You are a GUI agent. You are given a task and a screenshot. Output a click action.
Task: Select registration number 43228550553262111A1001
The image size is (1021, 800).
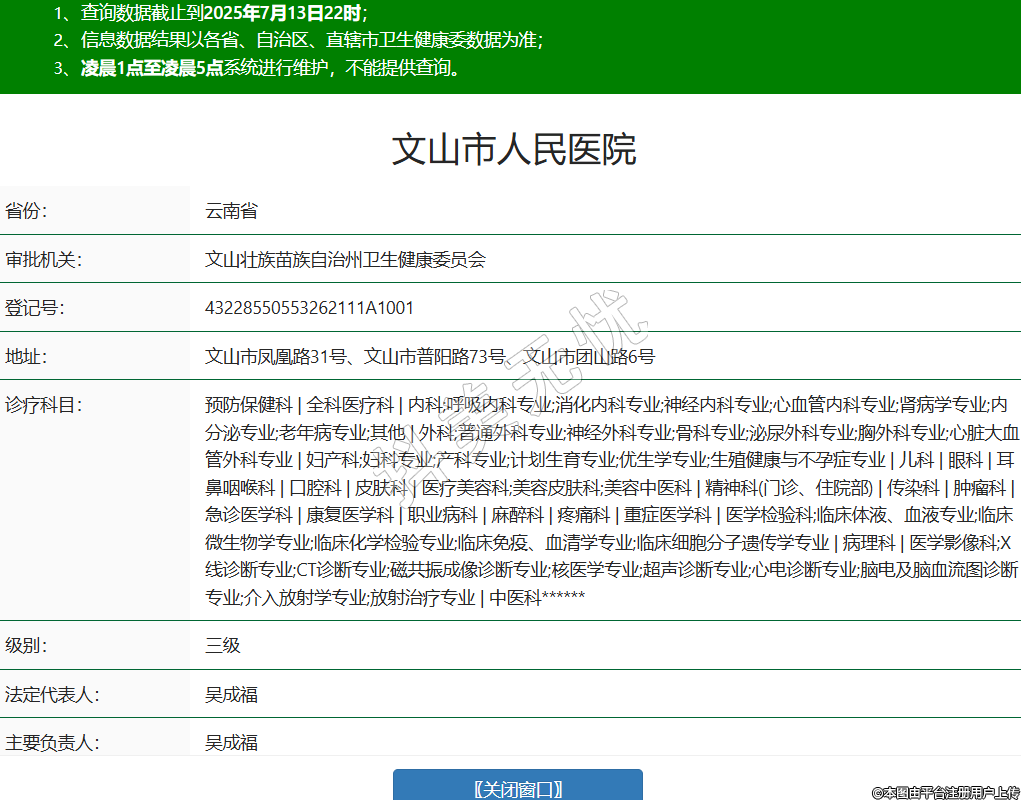(x=309, y=307)
